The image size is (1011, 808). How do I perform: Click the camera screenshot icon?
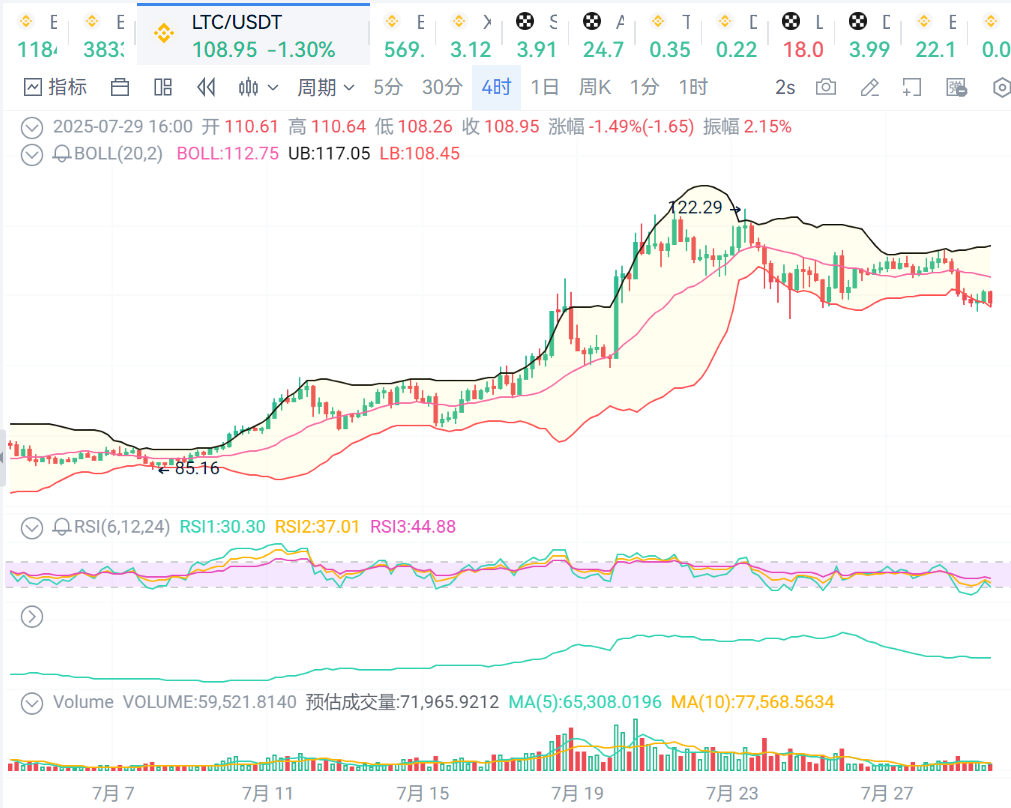pyautogui.click(x=826, y=87)
